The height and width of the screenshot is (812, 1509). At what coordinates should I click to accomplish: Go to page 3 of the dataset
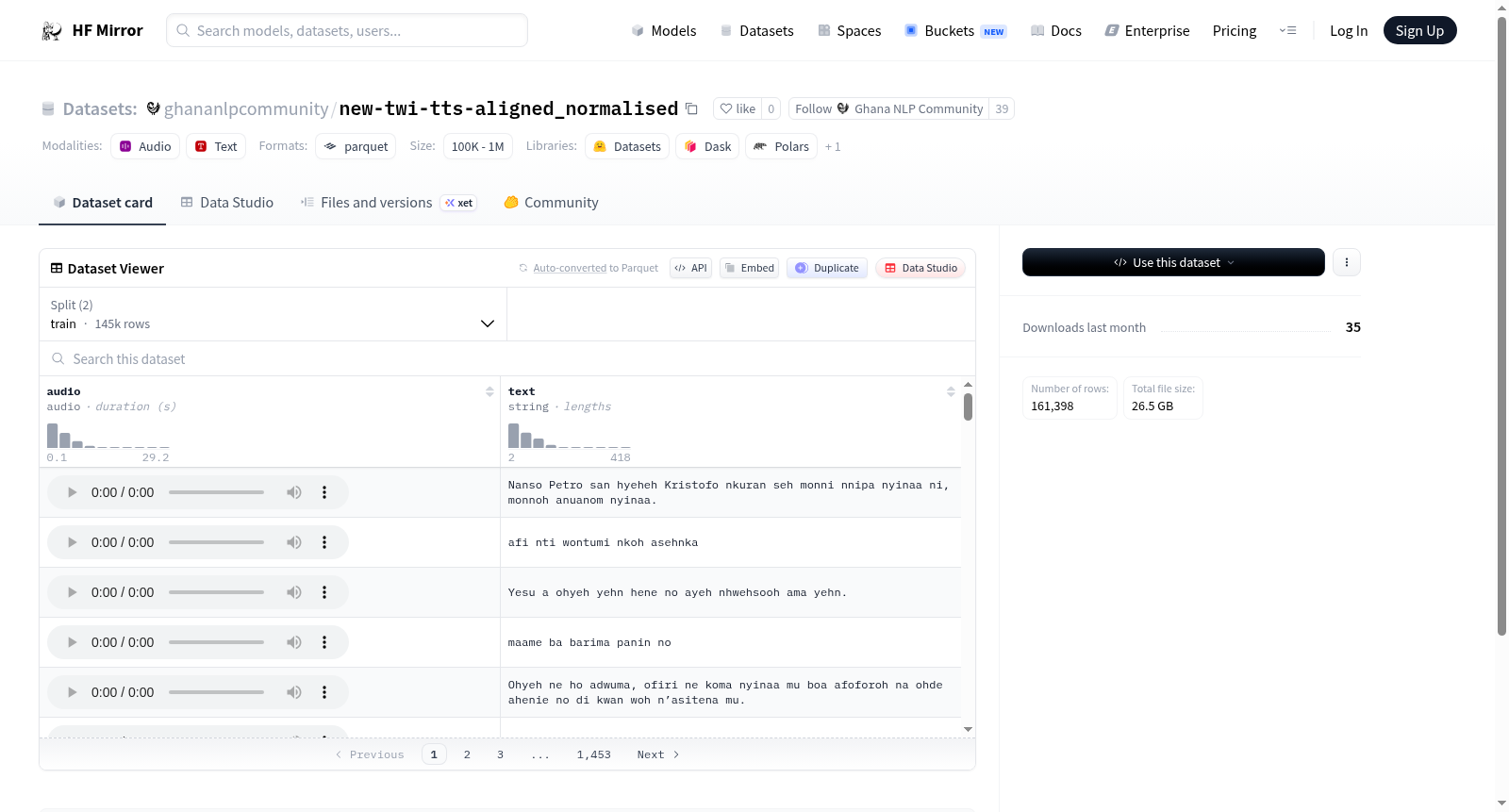[500, 754]
